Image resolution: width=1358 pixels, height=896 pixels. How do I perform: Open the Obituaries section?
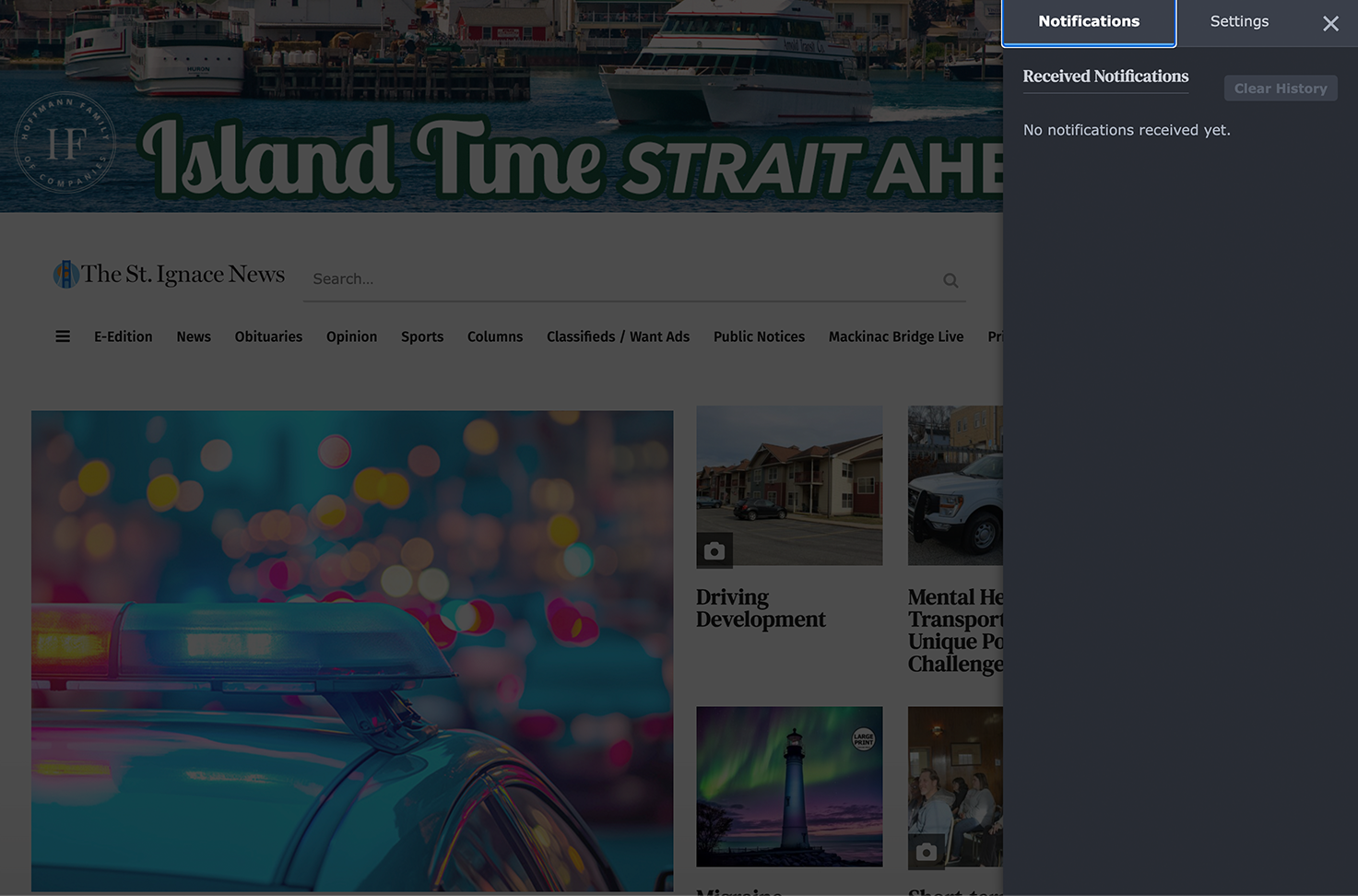coord(268,336)
